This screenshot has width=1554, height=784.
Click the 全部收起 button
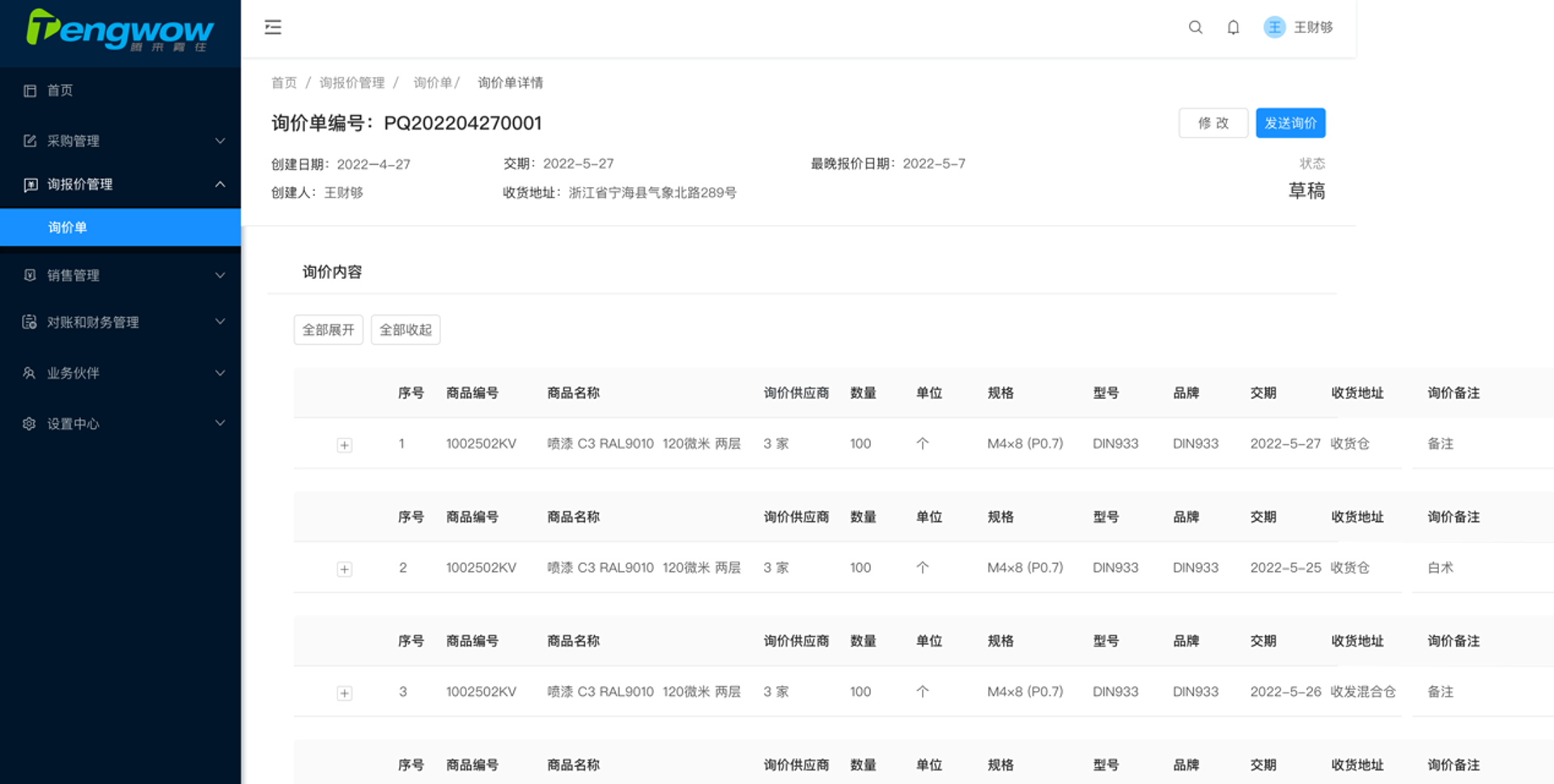click(405, 329)
